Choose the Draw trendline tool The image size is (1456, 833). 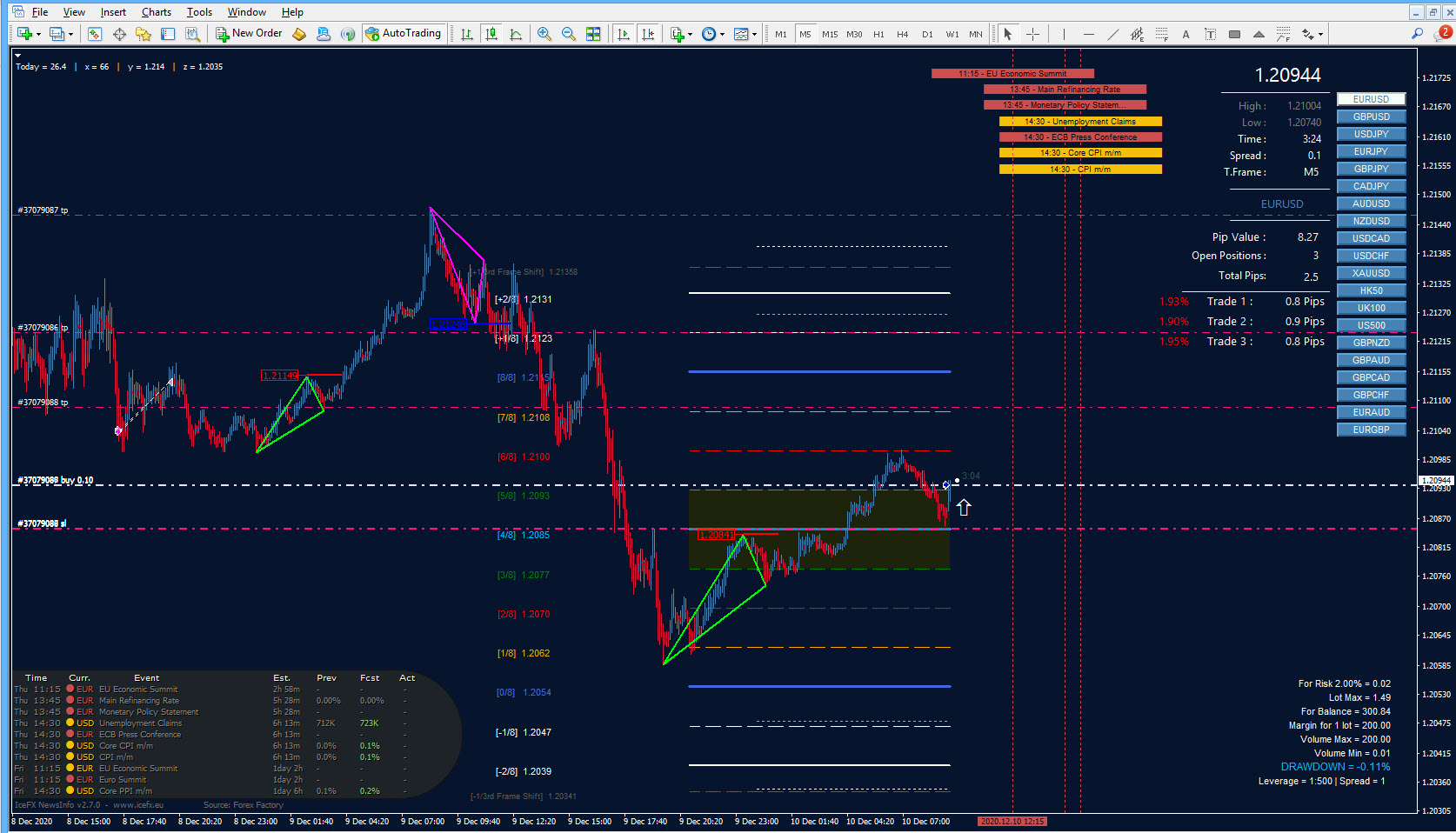tap(1112, 34)
